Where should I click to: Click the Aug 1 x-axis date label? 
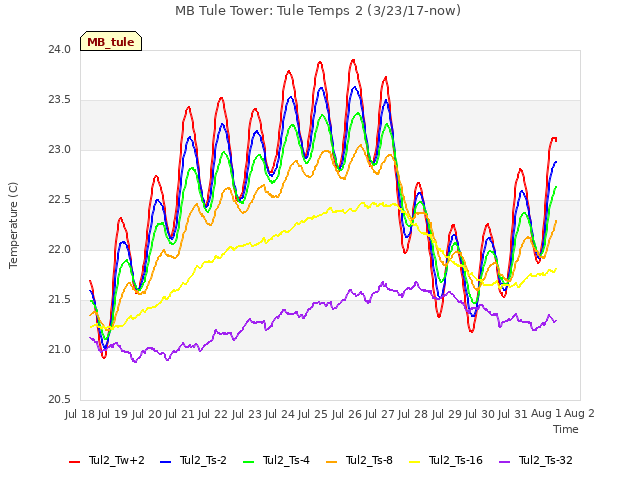tap(546, 414)
